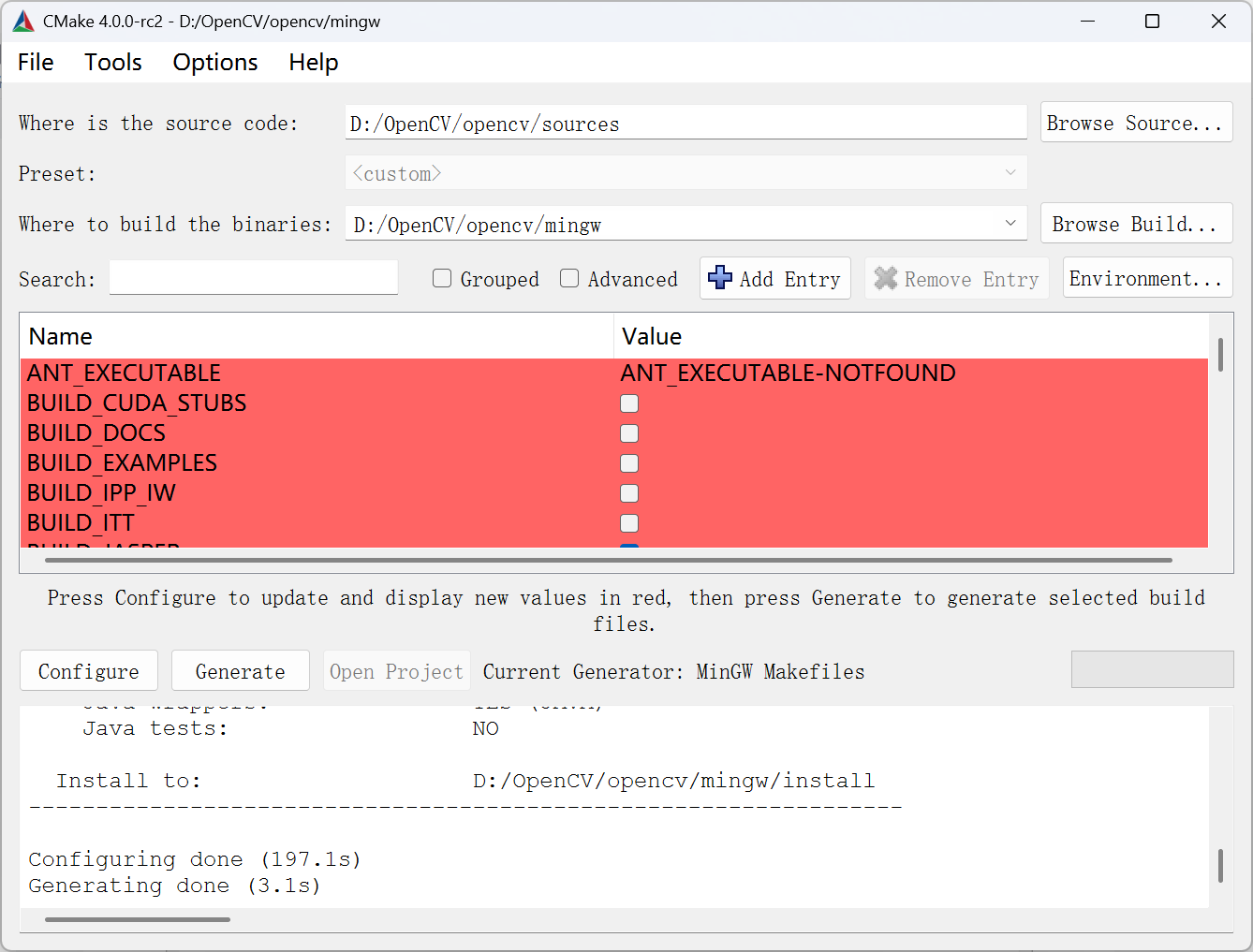The image size is (1253, 952).
Task: Click the Browse Source button
Action: 1136,123
